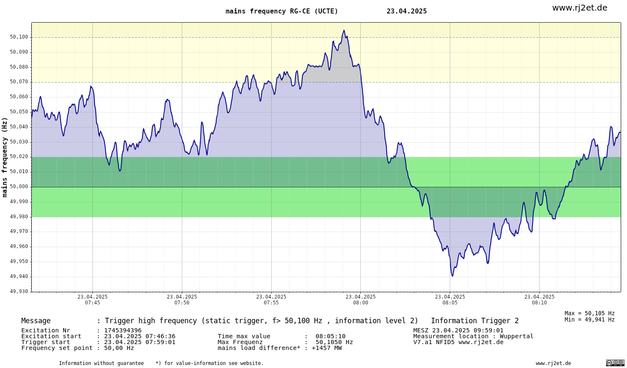Click the 50,090 y-axis tick label

click(x=20, y=52)
